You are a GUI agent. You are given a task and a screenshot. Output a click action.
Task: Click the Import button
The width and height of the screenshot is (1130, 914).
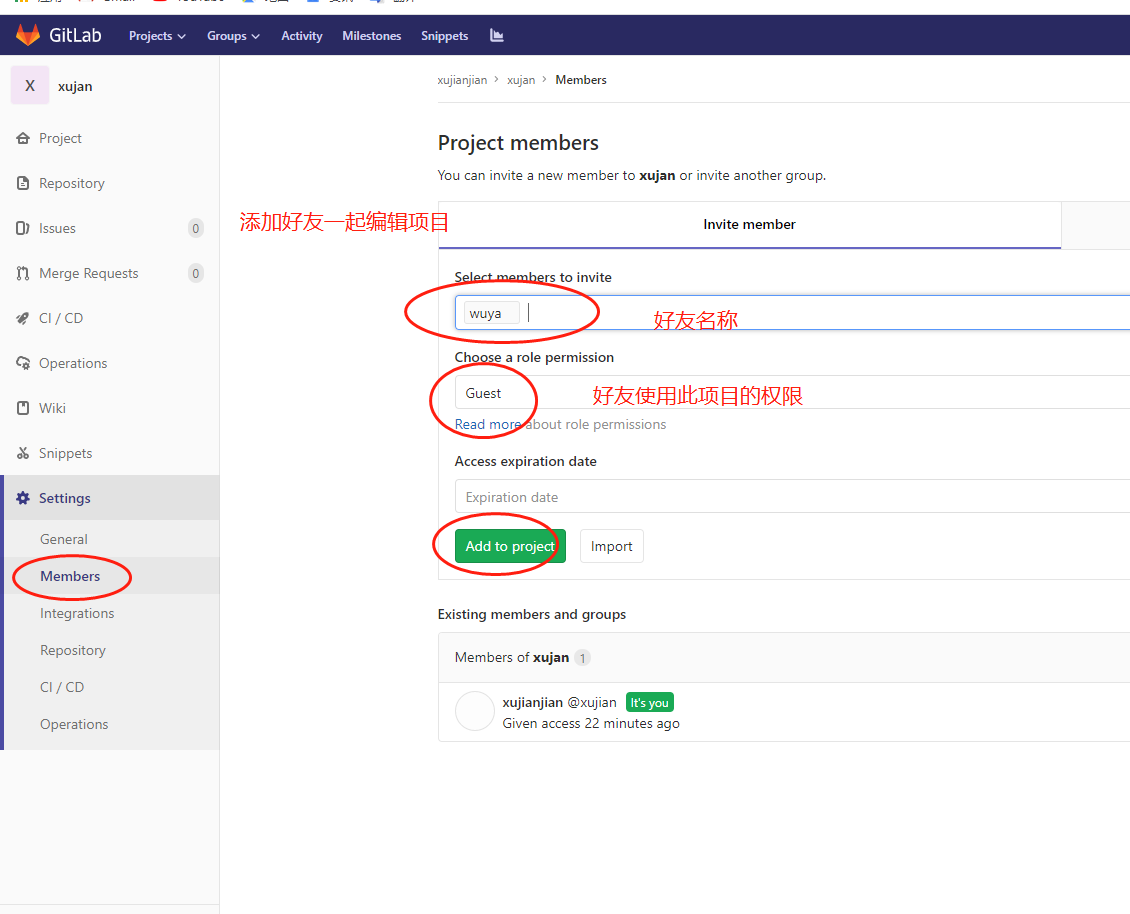point(611,546)
